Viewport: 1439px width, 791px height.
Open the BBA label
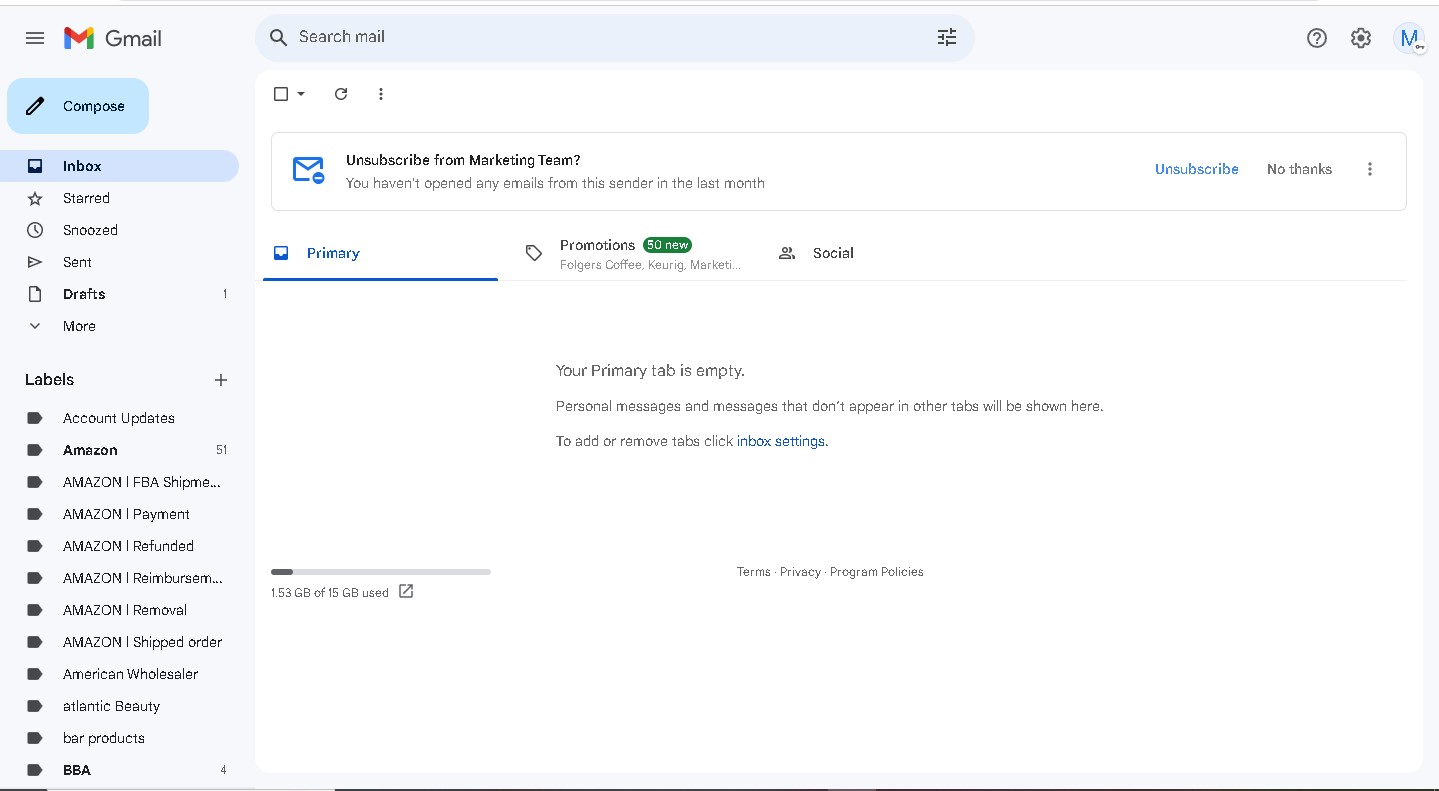(x=119, y=770)
